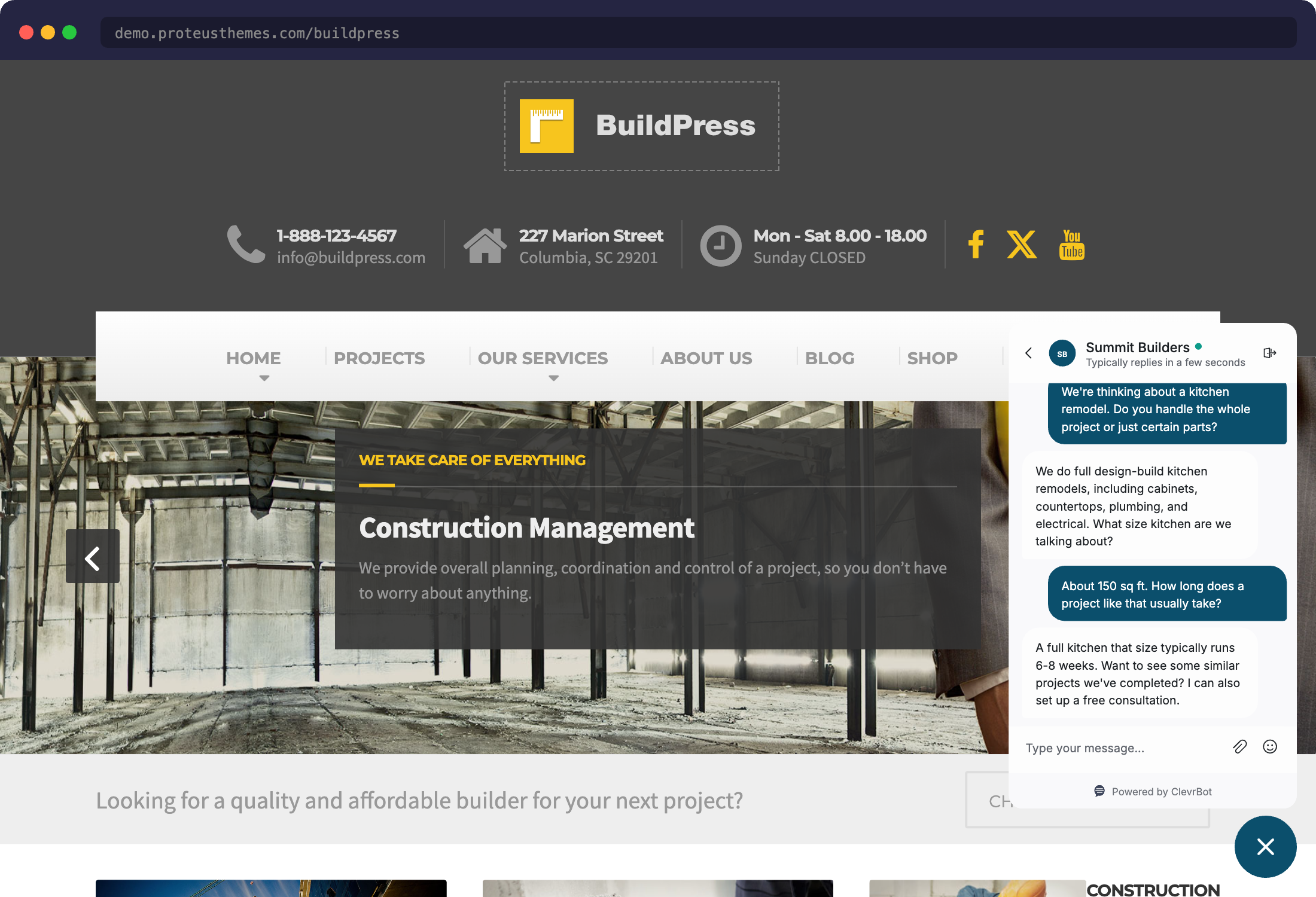This screenshot has width=1316, height=897.
Task: Open the X (Twitter) social icon
Action: pyautogui.click(x=1022, y=245)
